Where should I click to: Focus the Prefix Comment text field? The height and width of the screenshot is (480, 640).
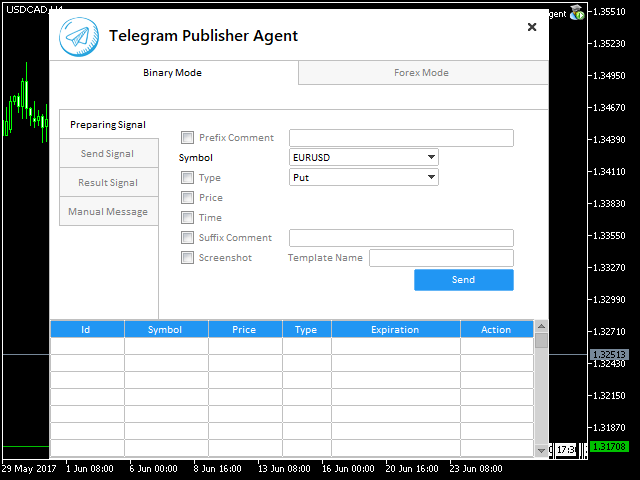coord(401,138)
